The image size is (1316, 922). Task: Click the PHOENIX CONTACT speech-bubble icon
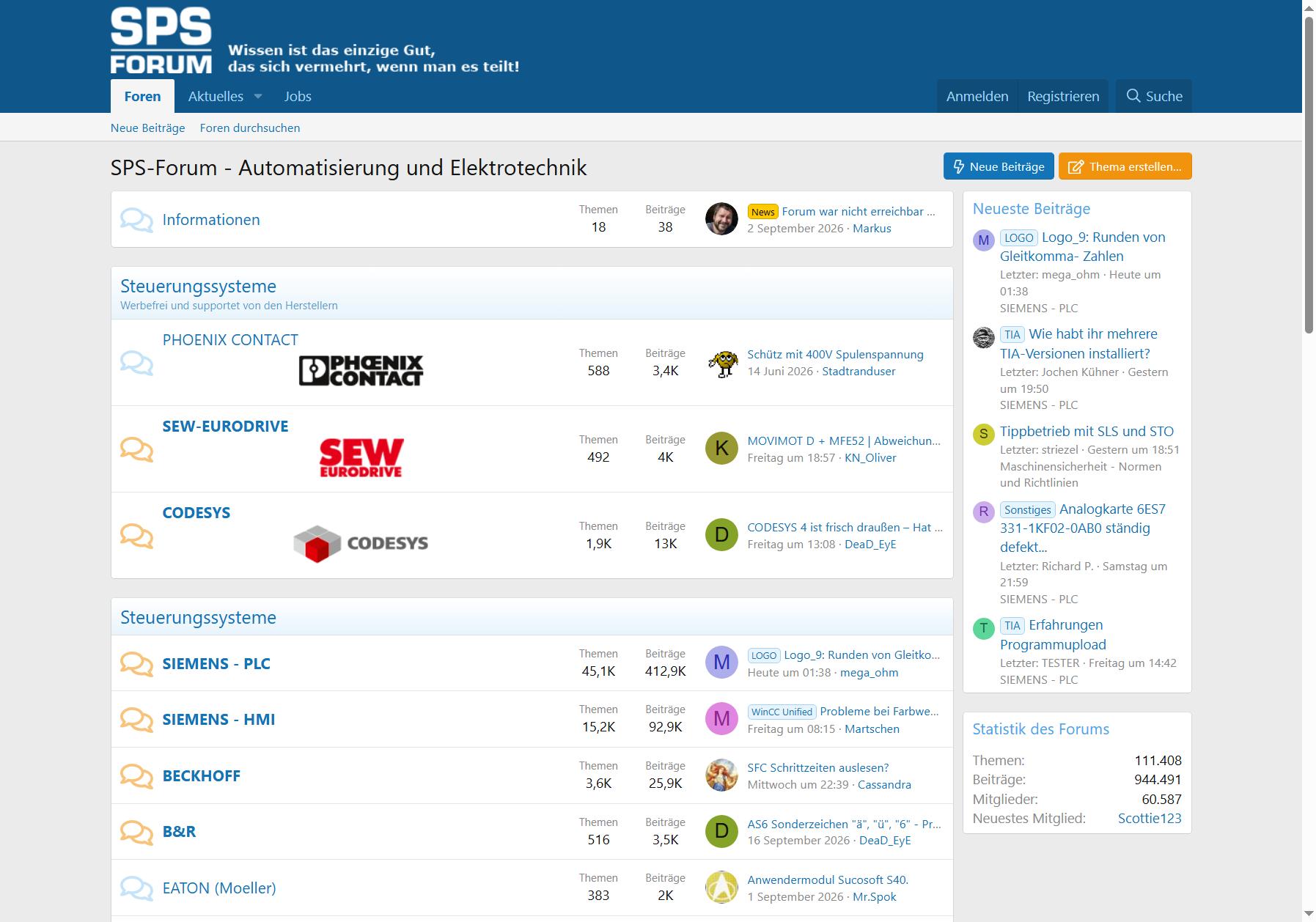(136, 363)
